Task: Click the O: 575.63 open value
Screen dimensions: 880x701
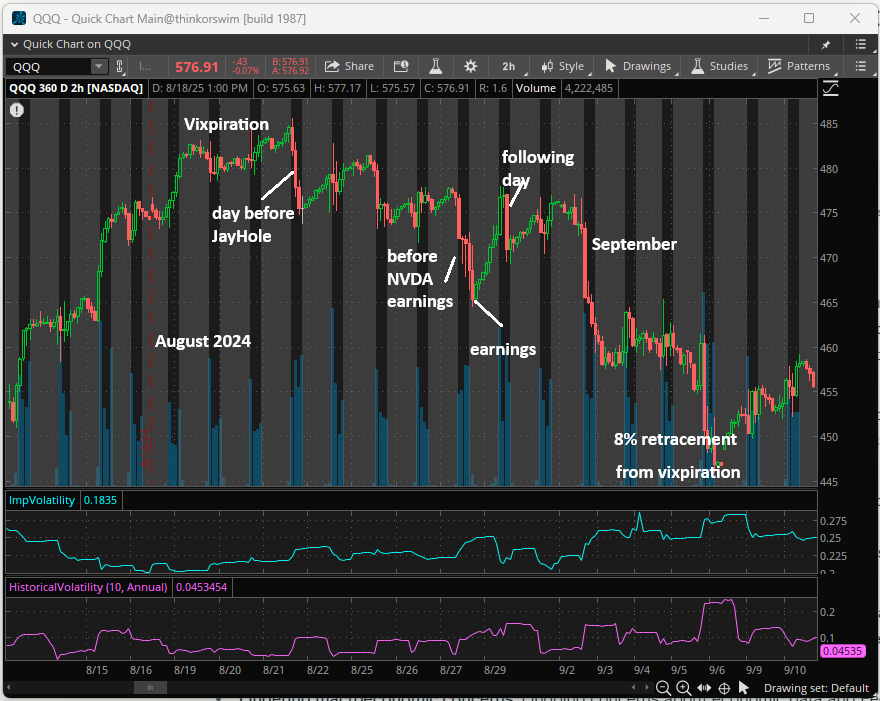Action: coord(281,88)
